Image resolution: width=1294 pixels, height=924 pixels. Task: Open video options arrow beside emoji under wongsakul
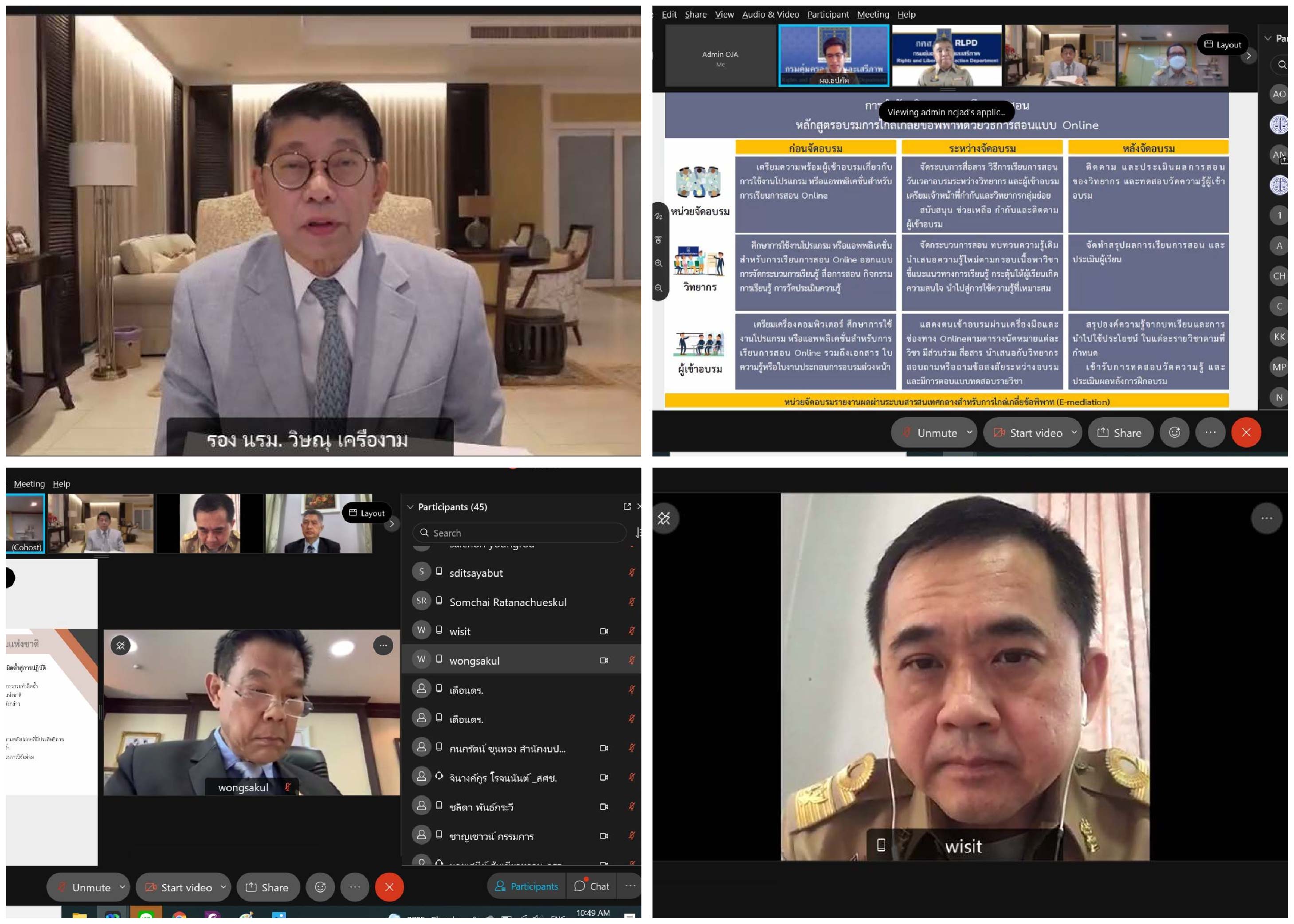point(223,887)
